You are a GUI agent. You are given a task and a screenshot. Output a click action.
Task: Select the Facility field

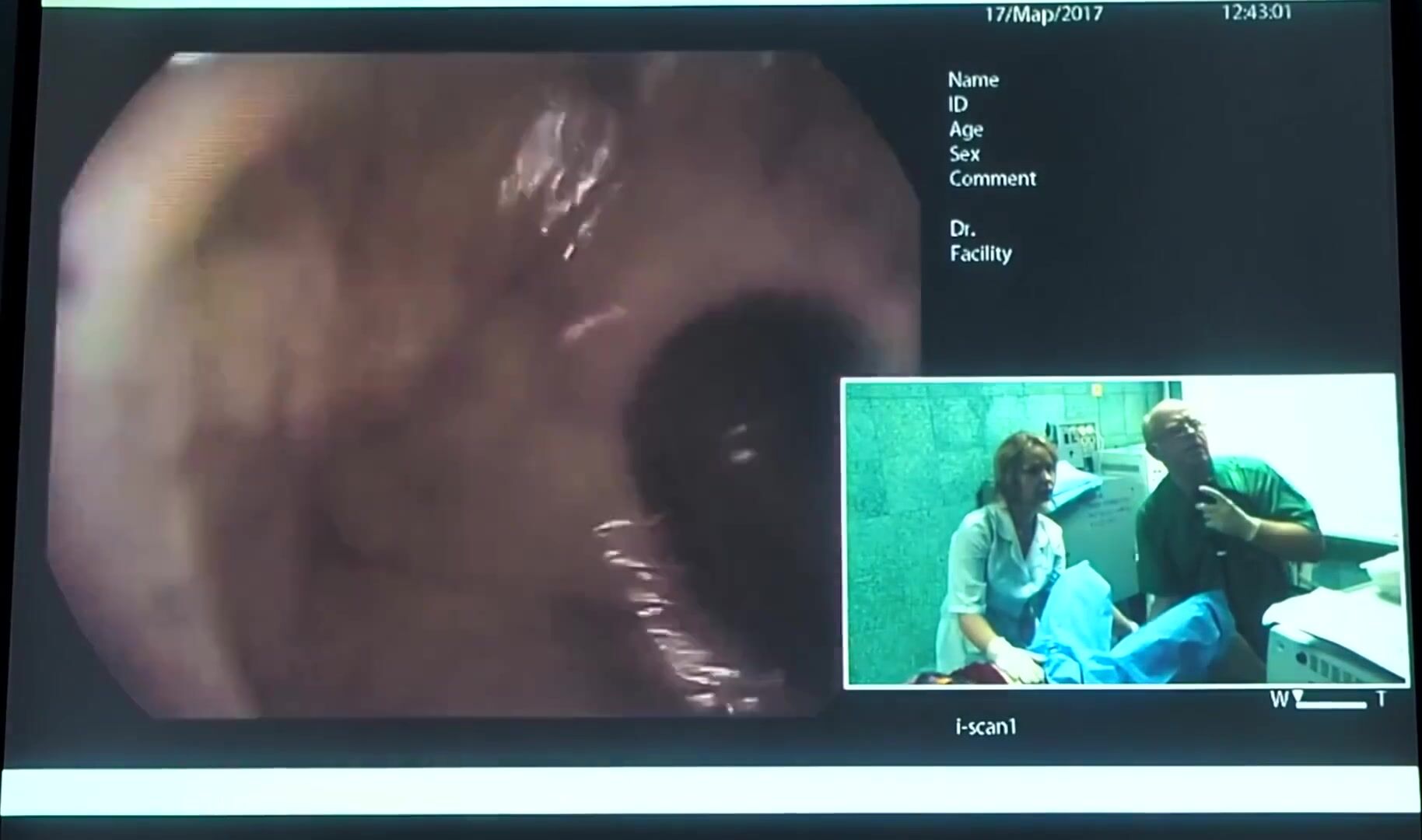pyautogui.click(x=980, y=254)
